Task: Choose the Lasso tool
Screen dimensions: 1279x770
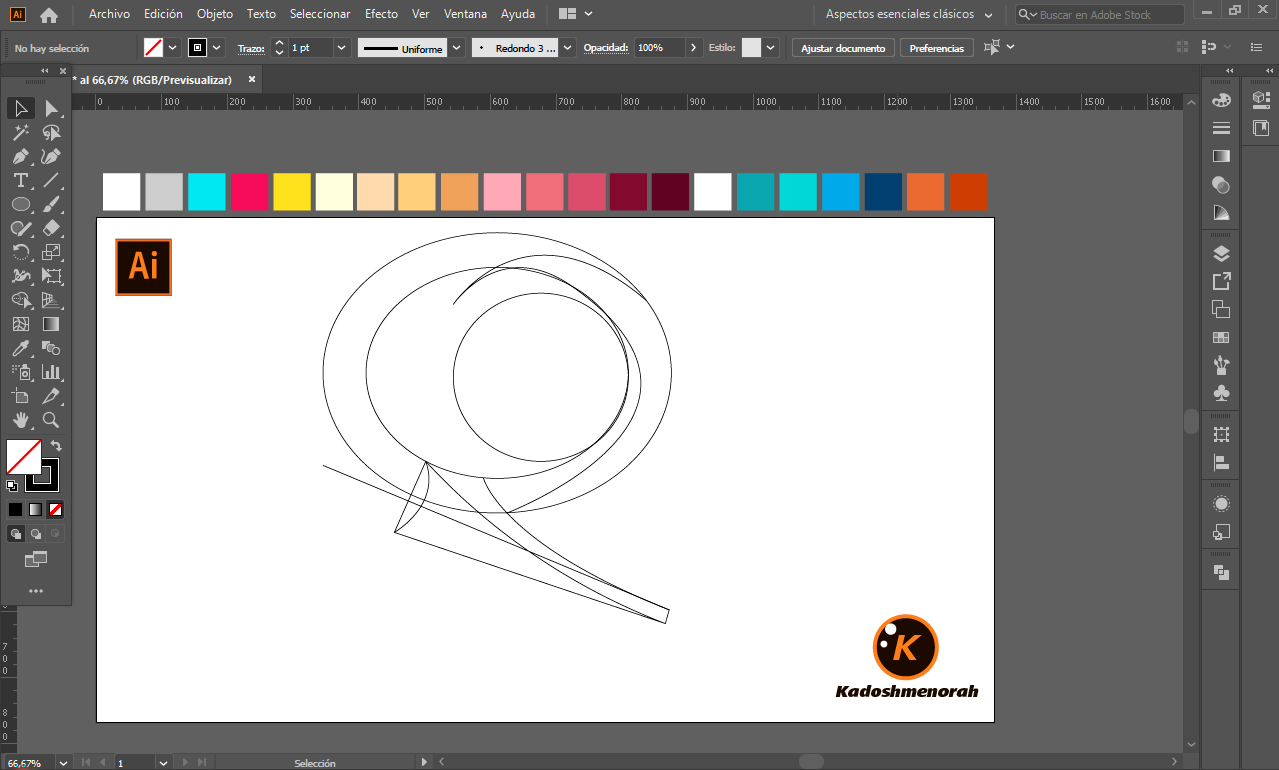Action: tap(51, 132)
